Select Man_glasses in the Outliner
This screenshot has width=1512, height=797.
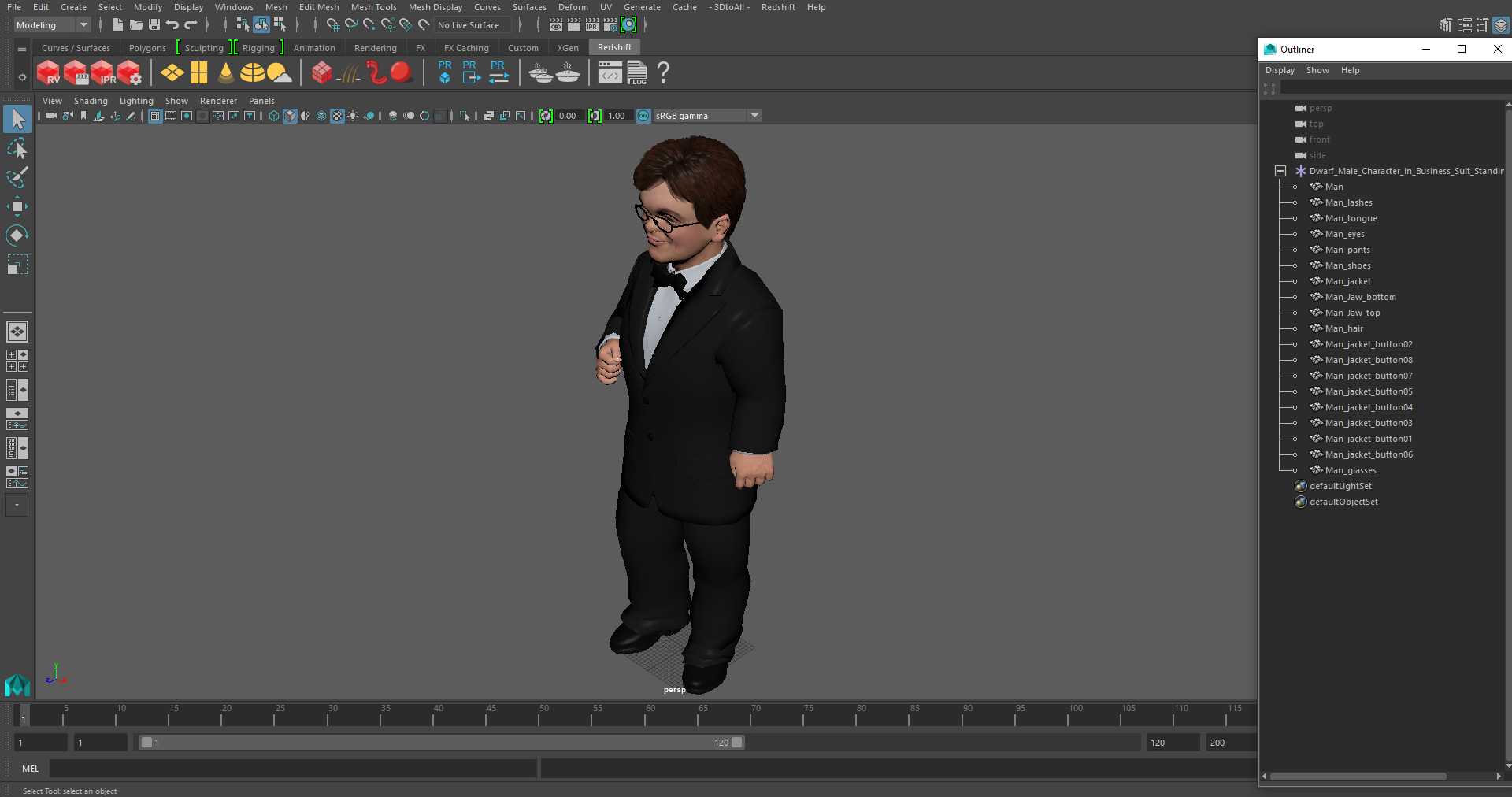pos(1351,470)
